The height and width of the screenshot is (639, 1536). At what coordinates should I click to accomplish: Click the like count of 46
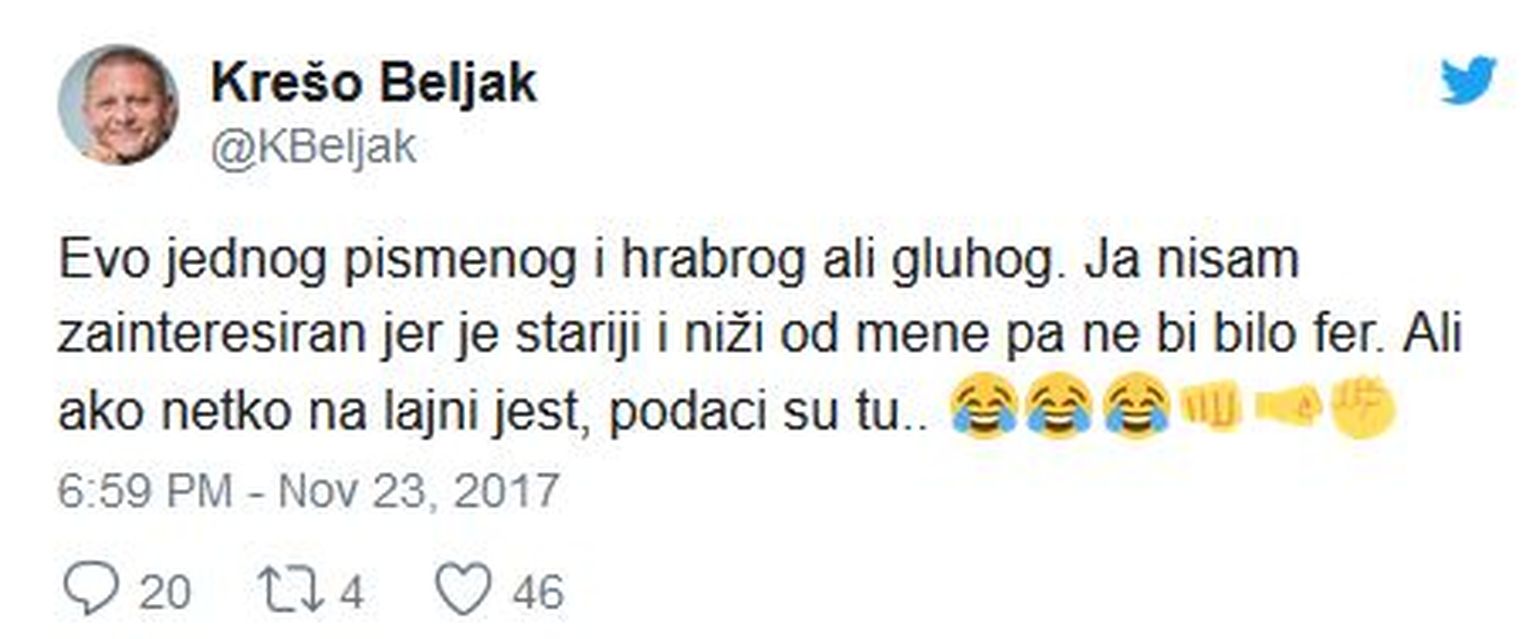538,593
